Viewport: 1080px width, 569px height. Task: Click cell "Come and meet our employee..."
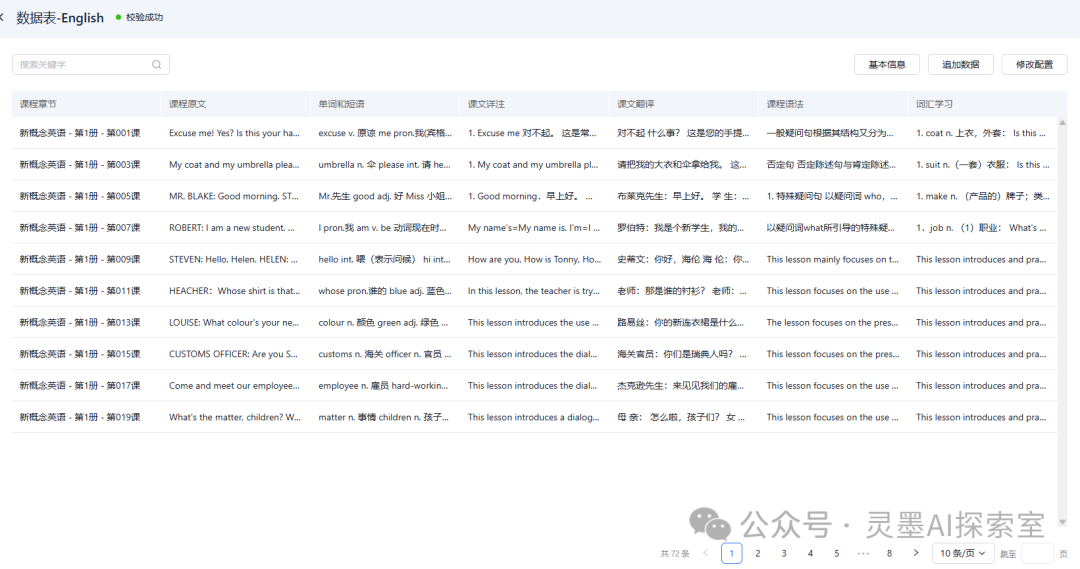235,386
